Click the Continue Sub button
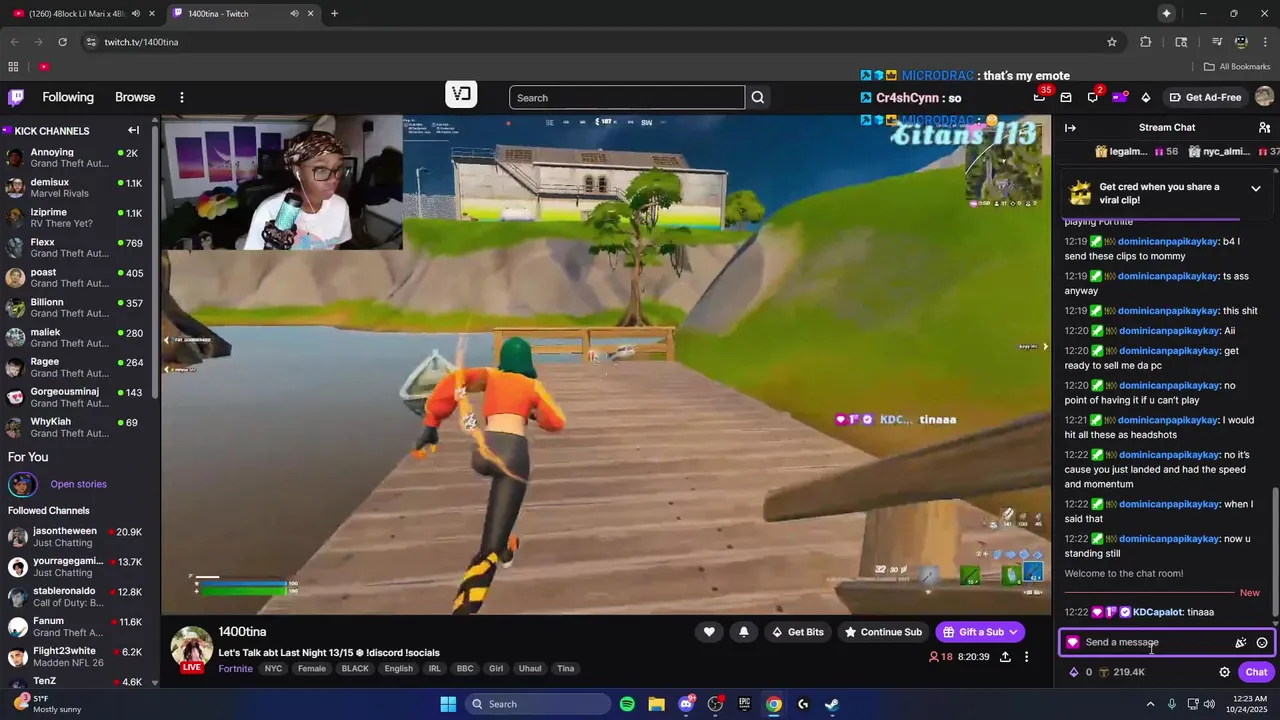The width and height of the screenshot is (1280, 720). 883,632
